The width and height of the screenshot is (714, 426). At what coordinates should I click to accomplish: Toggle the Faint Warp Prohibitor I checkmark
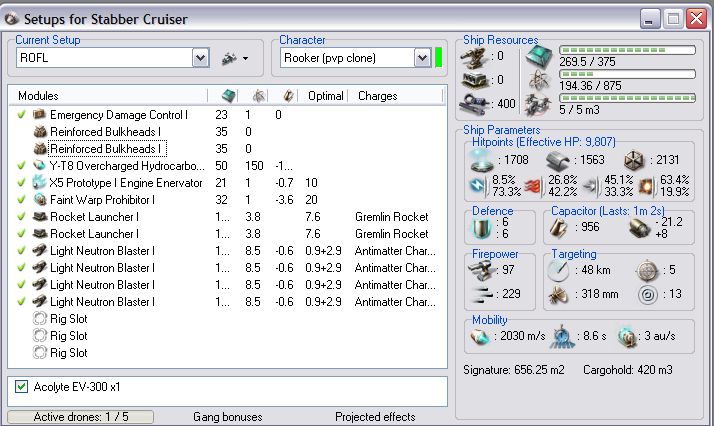(22, 200)
